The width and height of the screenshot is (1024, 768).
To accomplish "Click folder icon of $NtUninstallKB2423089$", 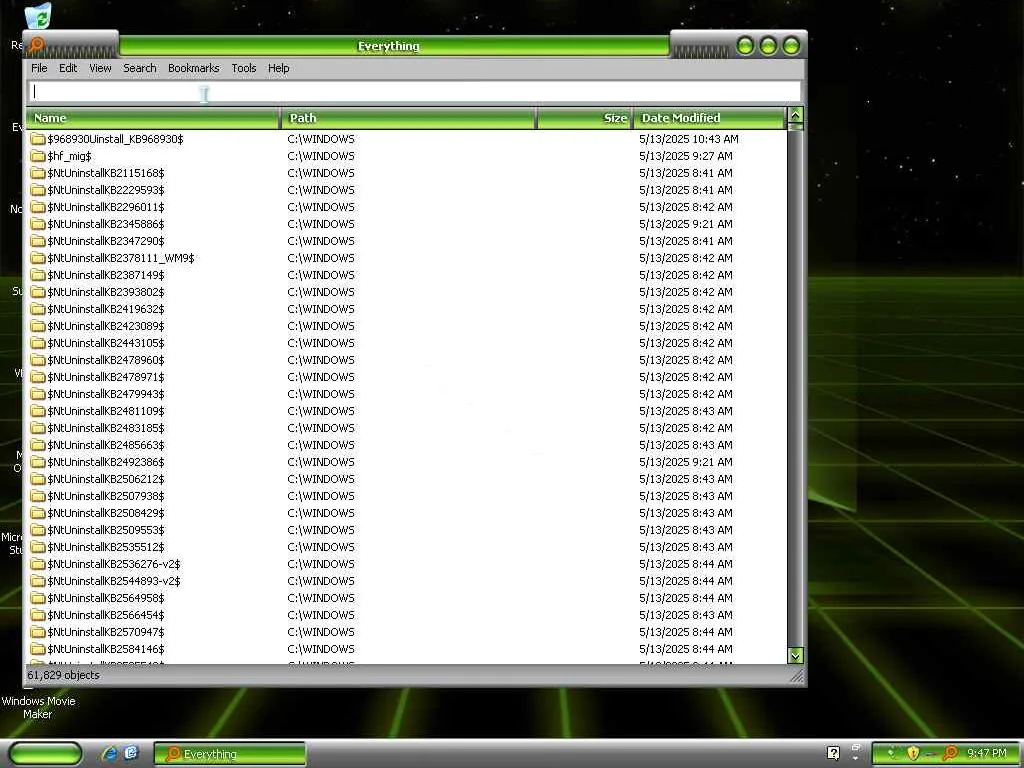I will click(38, 326).
